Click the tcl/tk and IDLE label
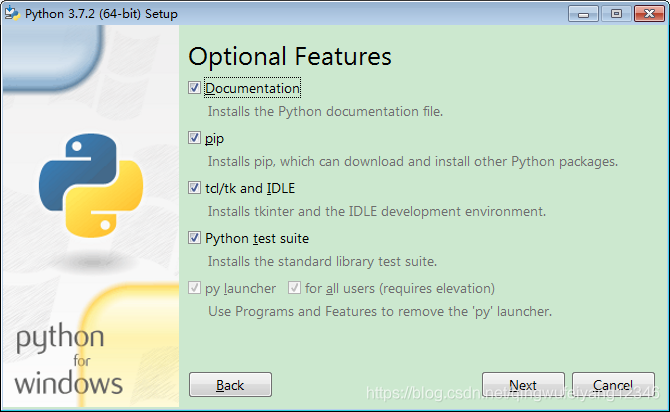670x412 pixels. click(250, 188)
